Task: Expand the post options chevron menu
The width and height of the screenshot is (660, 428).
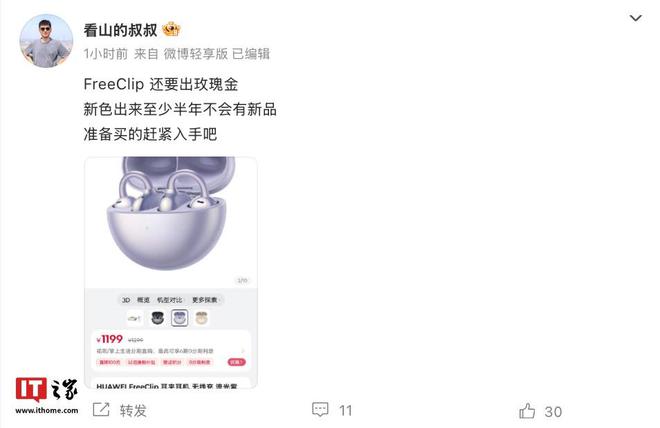Action: (635, 18)
